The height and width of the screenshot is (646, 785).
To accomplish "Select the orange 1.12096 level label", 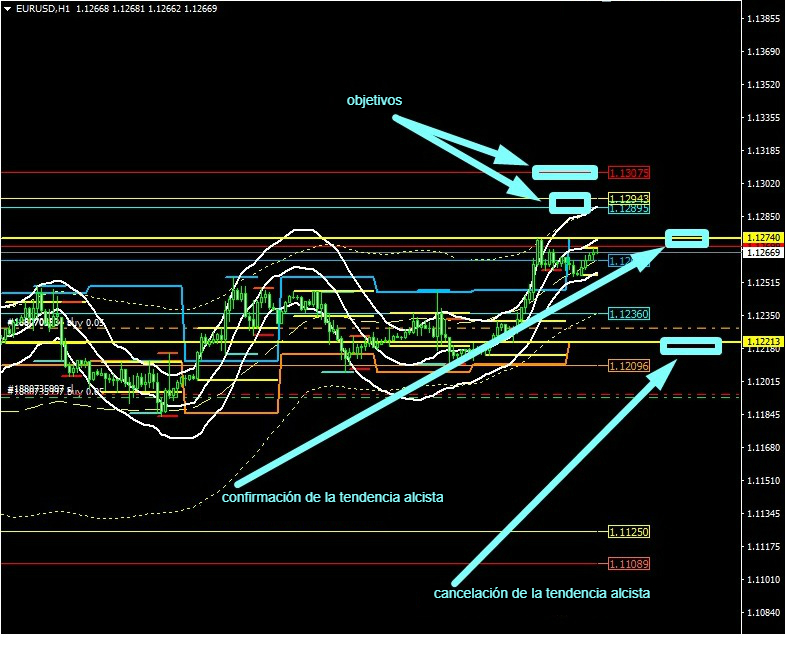I will (x=629, y=366).
